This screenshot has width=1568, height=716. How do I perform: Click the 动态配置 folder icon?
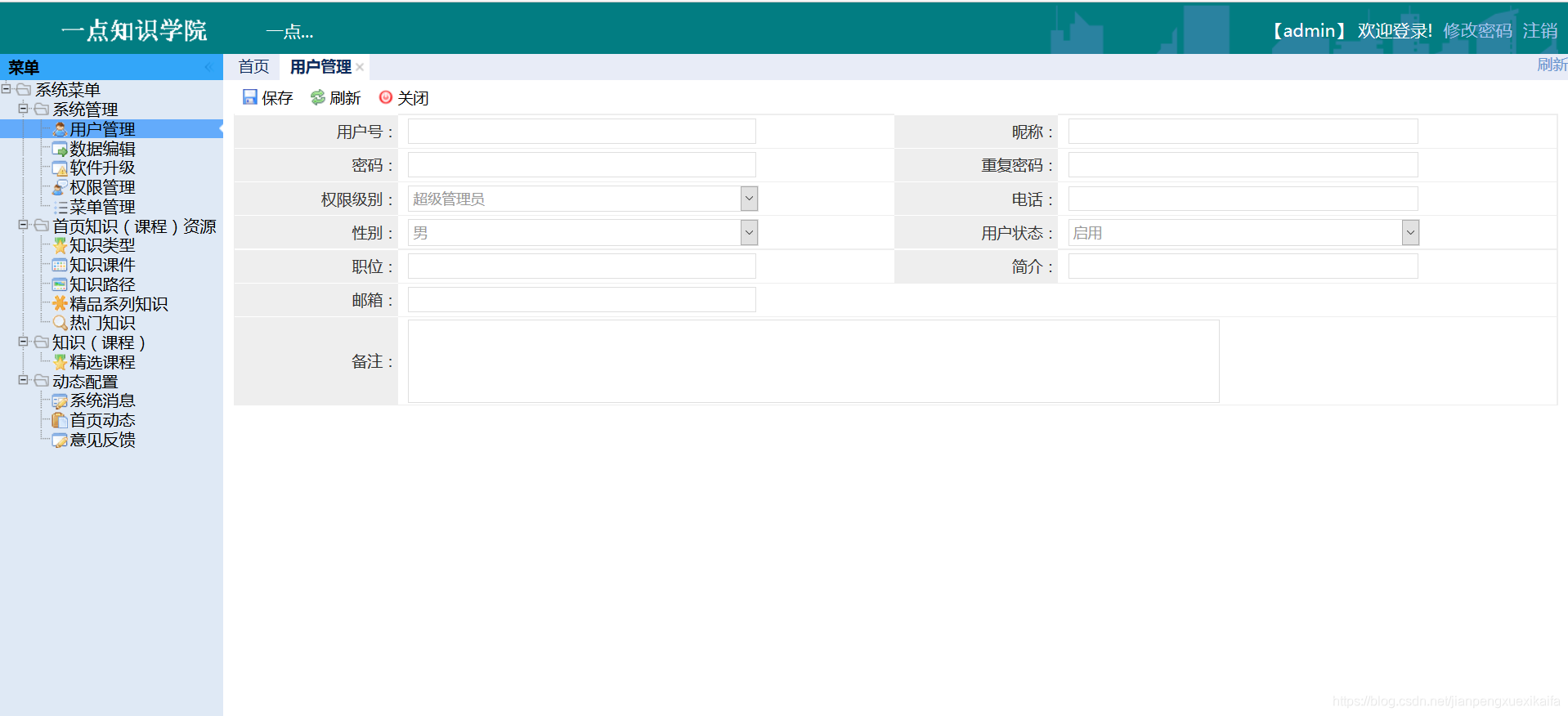point(42,381)
